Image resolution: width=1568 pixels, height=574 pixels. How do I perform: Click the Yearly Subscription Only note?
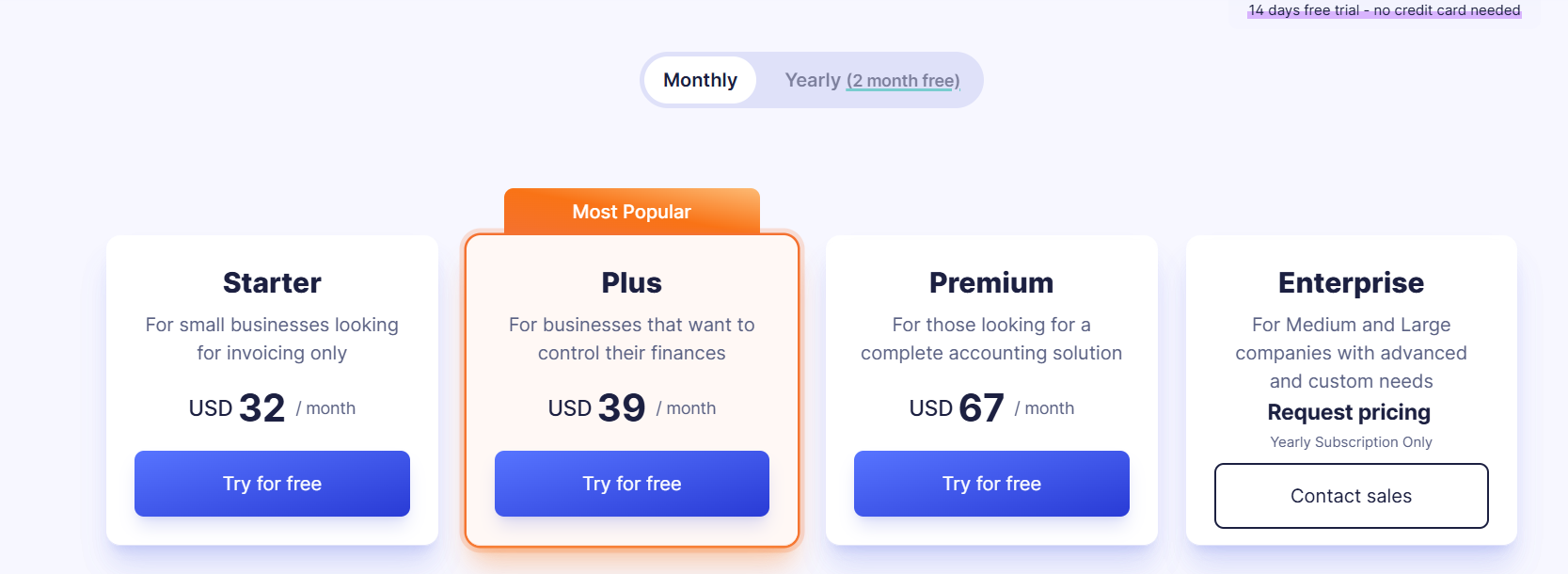click(x=1351, y=442)
